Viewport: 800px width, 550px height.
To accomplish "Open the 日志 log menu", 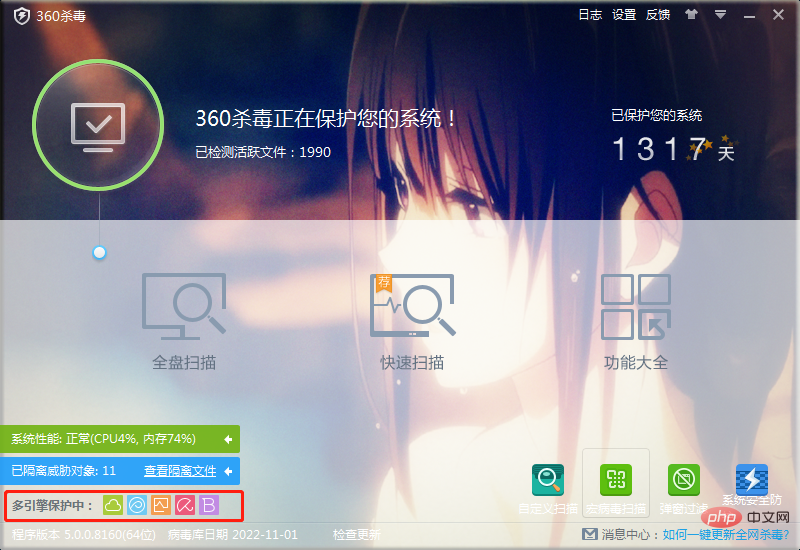I will 590,15.
